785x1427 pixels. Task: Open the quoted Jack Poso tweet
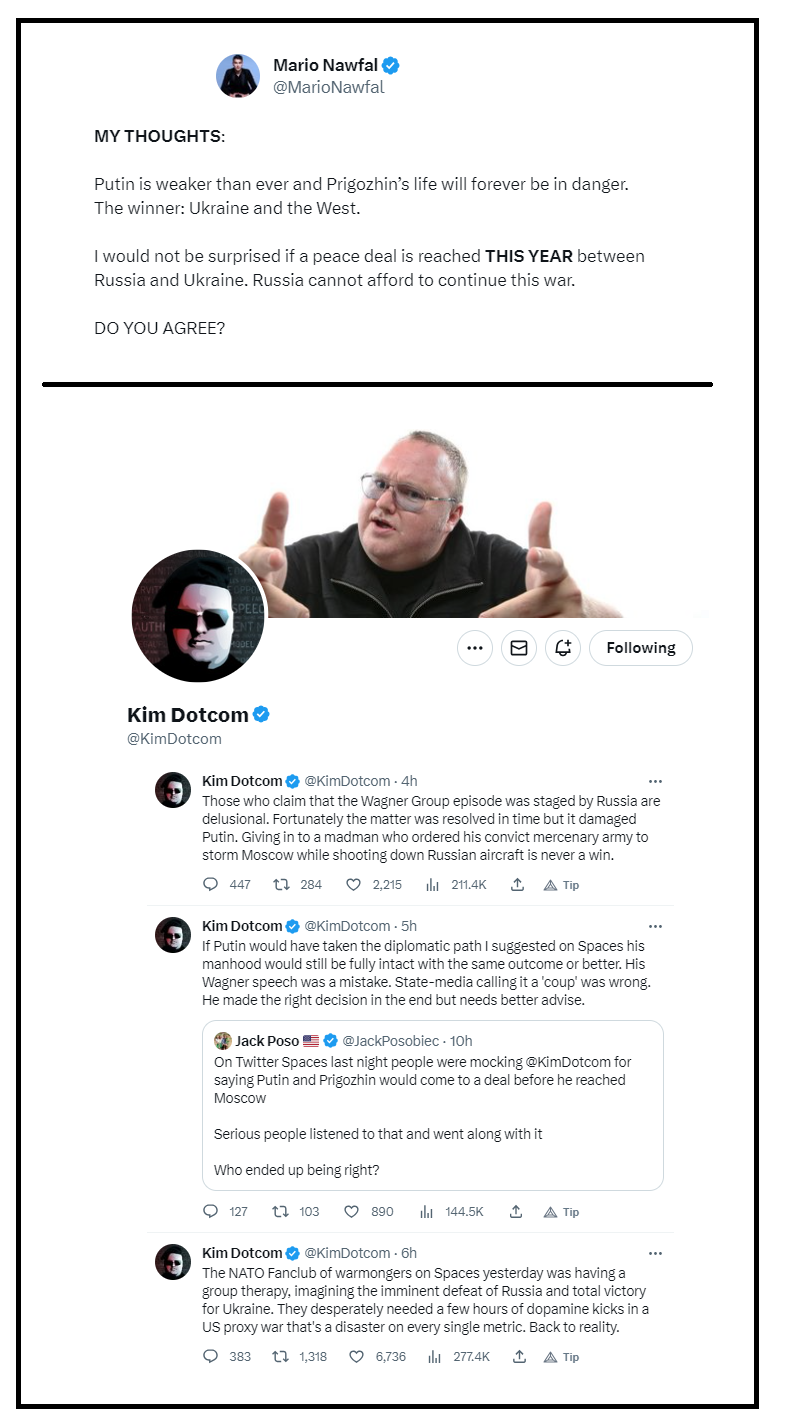[433, 1105]
